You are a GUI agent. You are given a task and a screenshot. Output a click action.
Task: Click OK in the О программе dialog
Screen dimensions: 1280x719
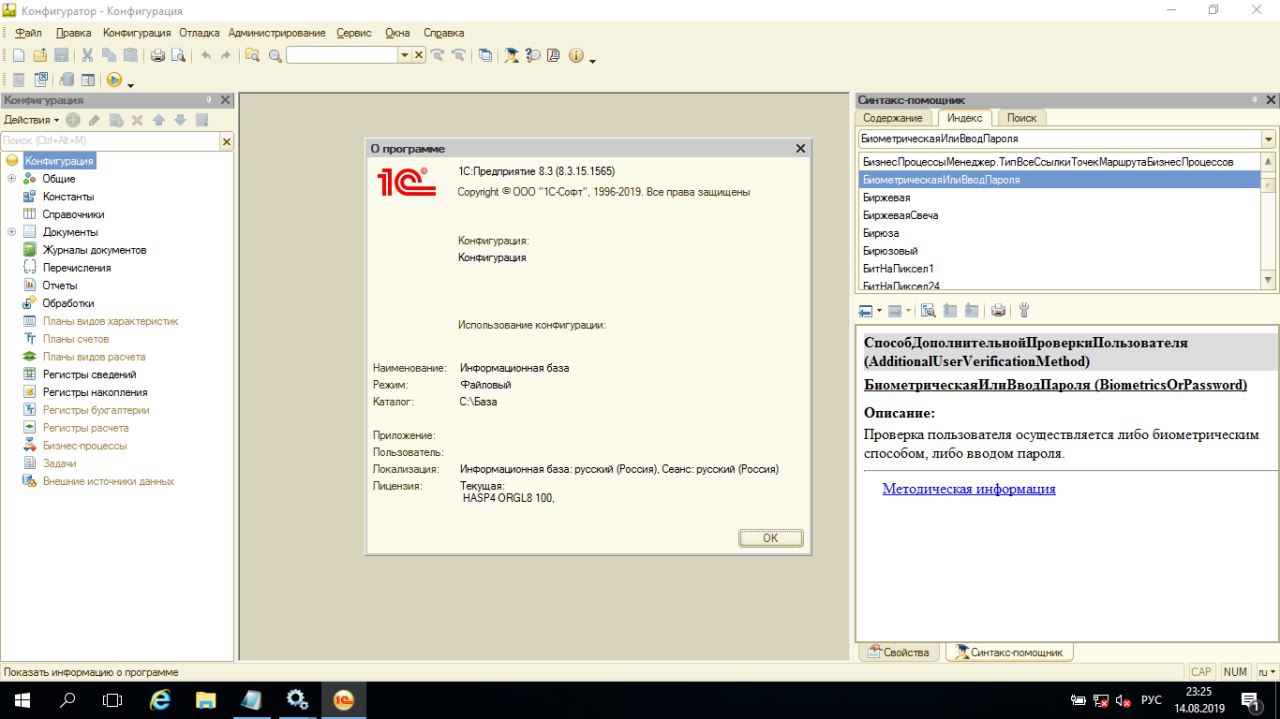(770, 538)
